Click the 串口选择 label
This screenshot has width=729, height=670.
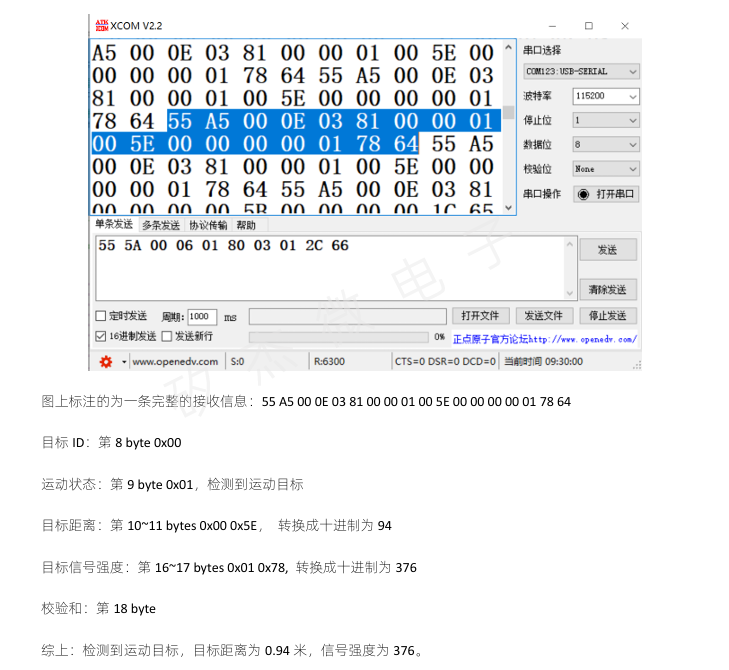pos(542,50)
